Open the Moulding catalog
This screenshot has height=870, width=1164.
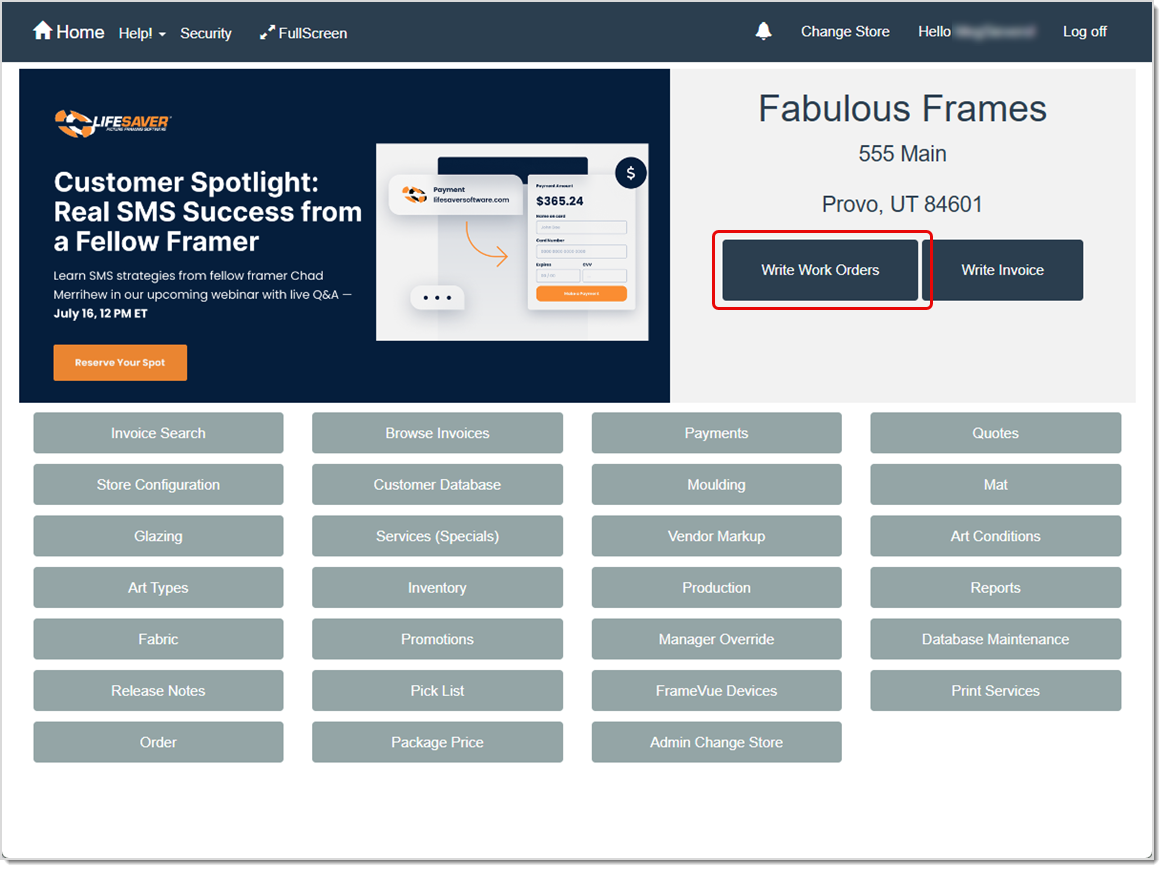coord(716,484)
